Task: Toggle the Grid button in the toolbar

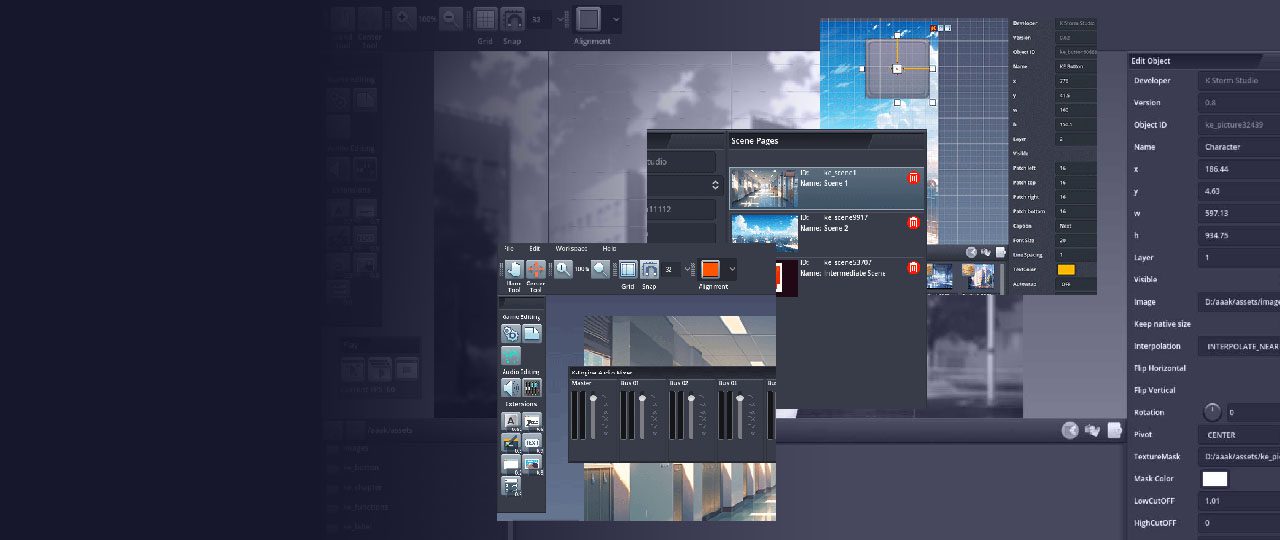Action: [628, 270]
